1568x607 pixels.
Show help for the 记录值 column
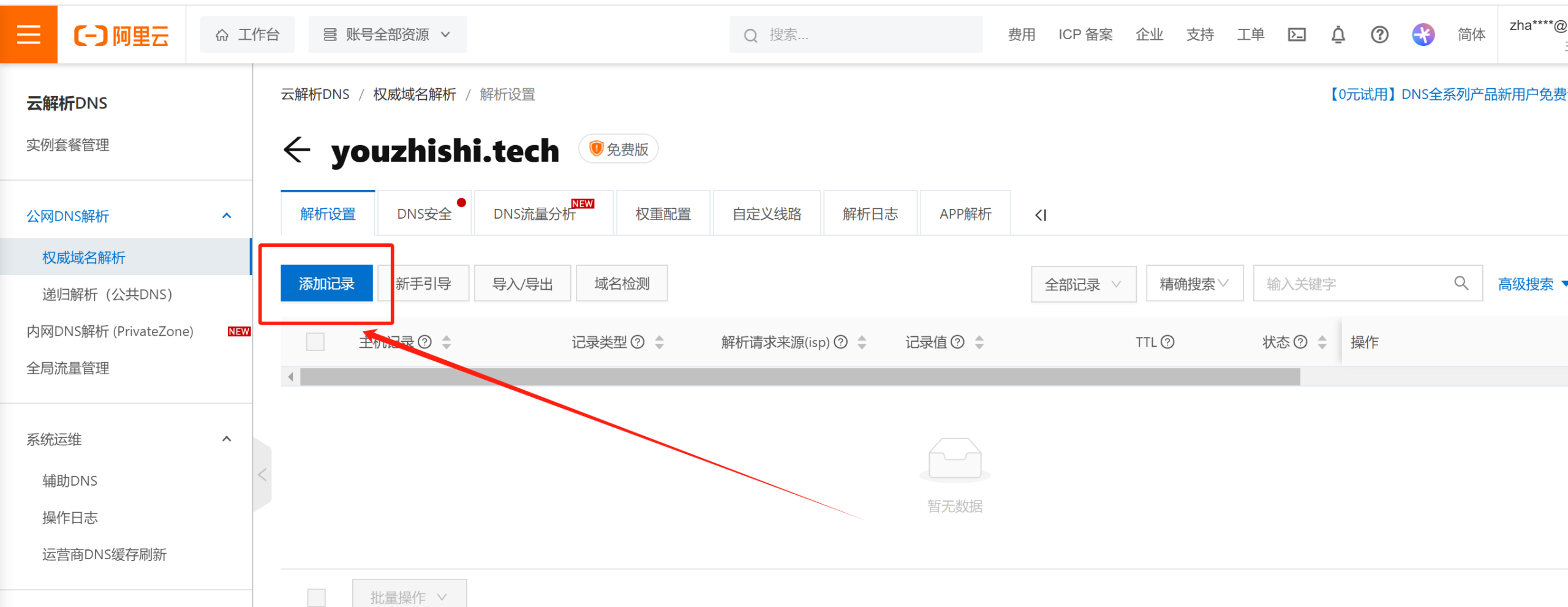coord(957,342)
